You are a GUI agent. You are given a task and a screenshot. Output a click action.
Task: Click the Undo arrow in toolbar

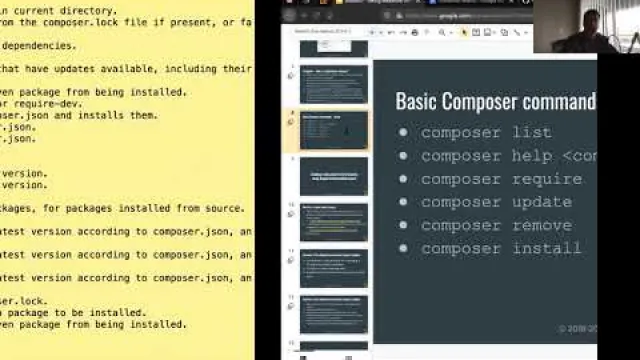[x=391, y=32]
